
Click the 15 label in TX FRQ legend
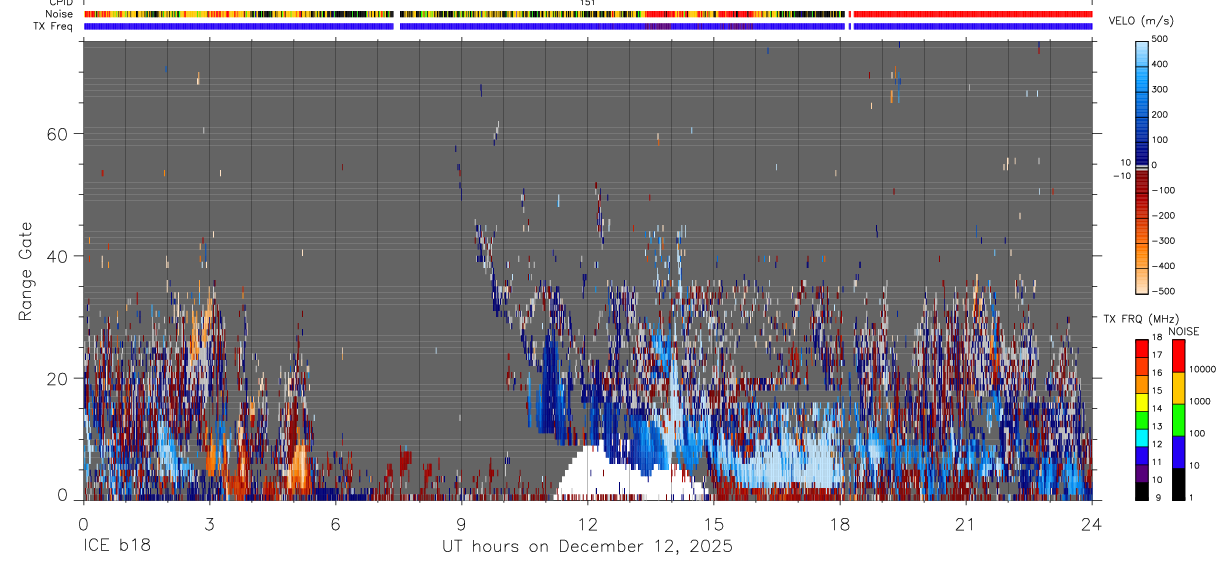(x=1157, y=391)
